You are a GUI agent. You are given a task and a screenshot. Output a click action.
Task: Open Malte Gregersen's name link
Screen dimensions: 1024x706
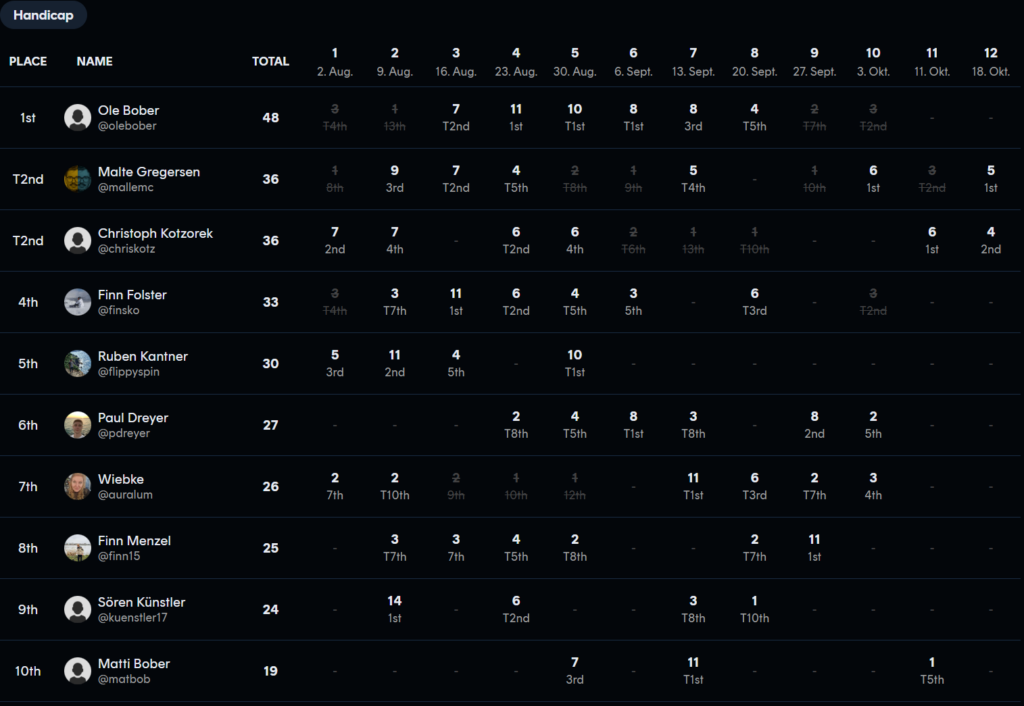[x=148, y=172]
